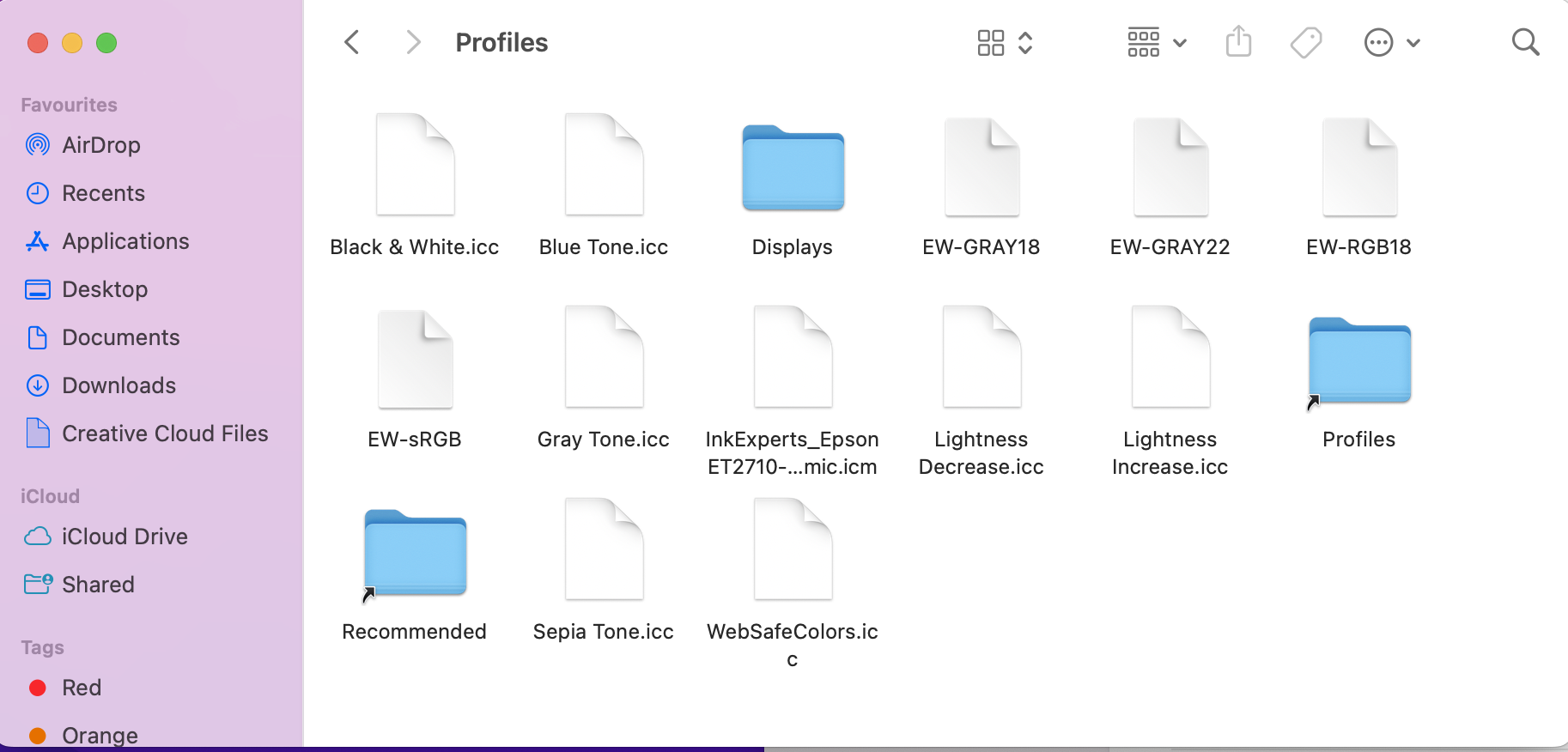
Task: Open the view style up-down chevron
Action: point(1025,43)
